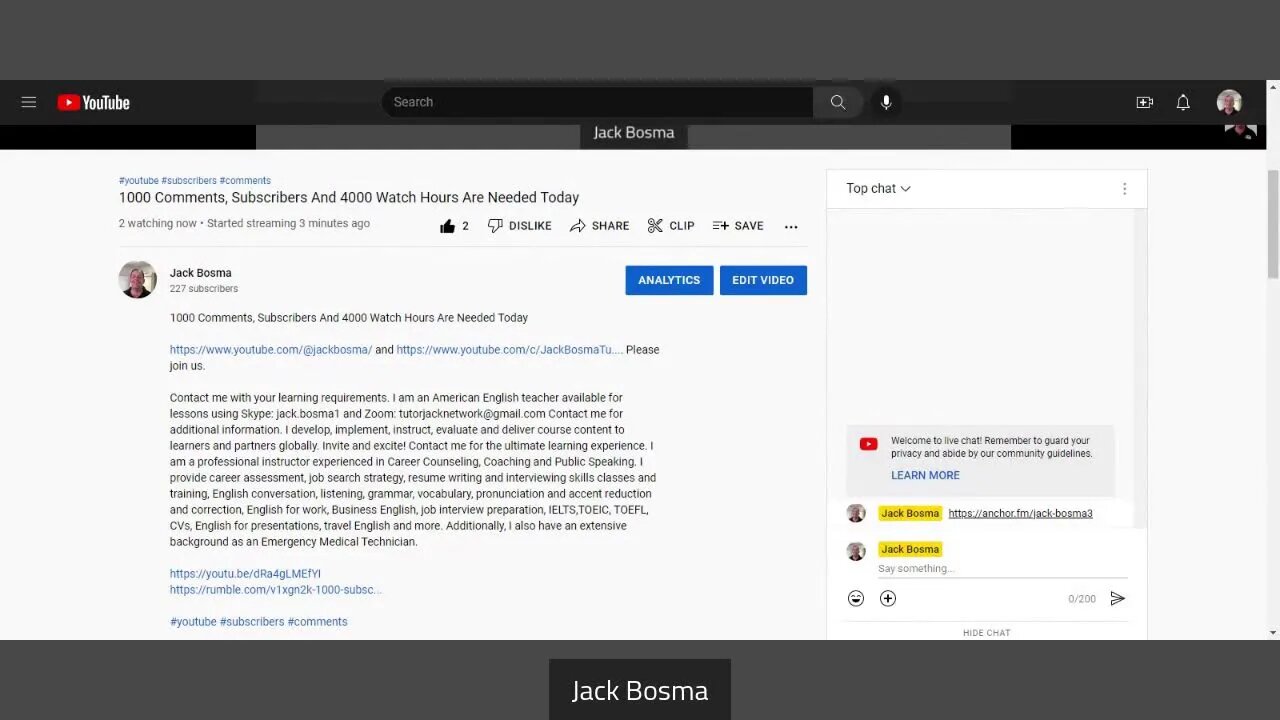1280x720 pixels.
Task: Click page scrollbar down arrow
Action: click(1272, 632)
